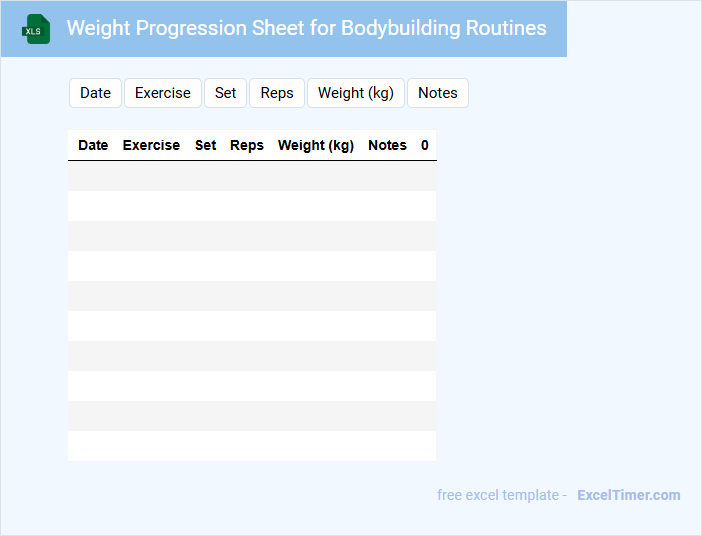Click the Reps column header in table
This screenshot has width=702, height=536.
click(x=247, y=145)
